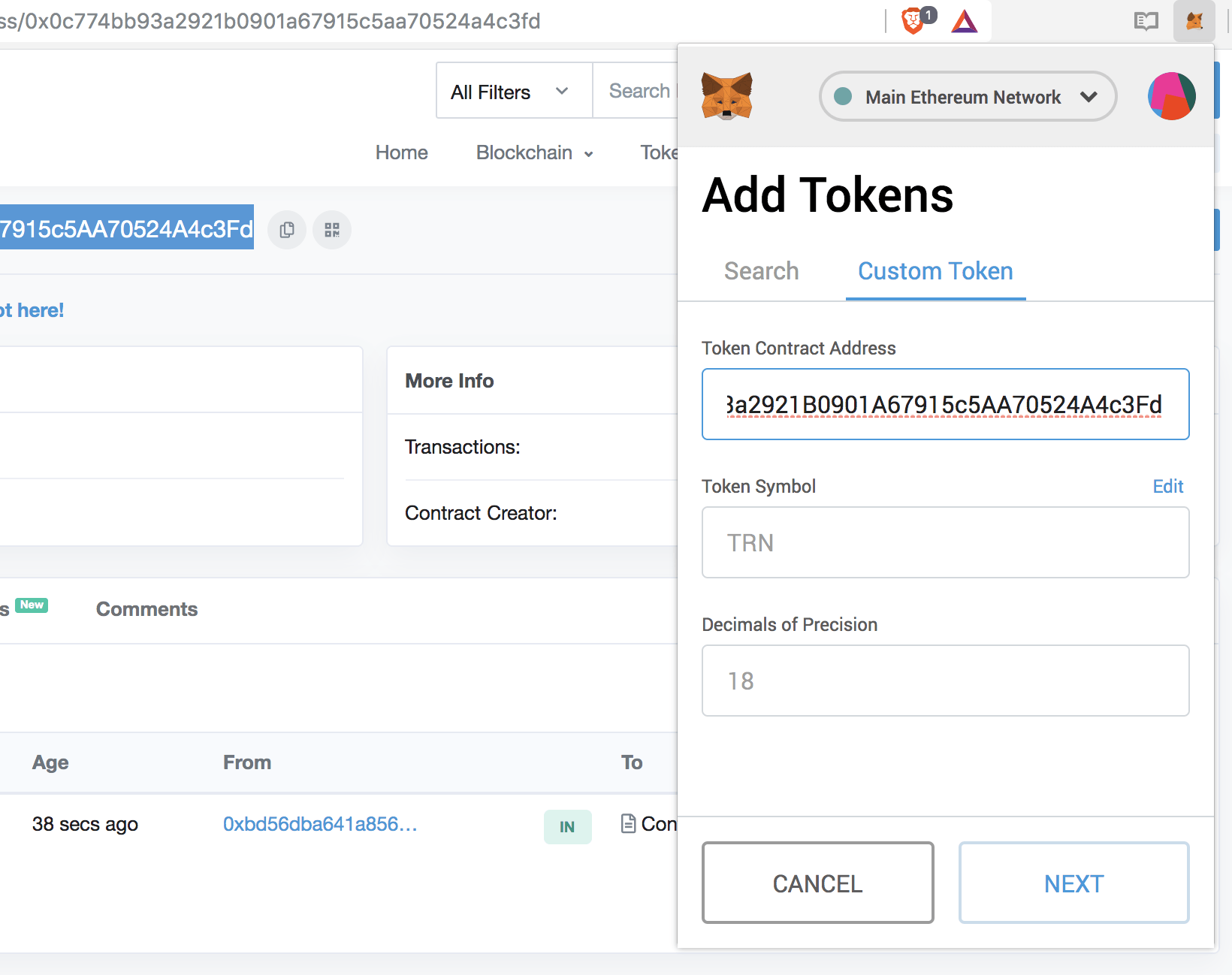Click the CANCEL button
The height and width of the screenshot is (975, 1232).
[817, 883]
